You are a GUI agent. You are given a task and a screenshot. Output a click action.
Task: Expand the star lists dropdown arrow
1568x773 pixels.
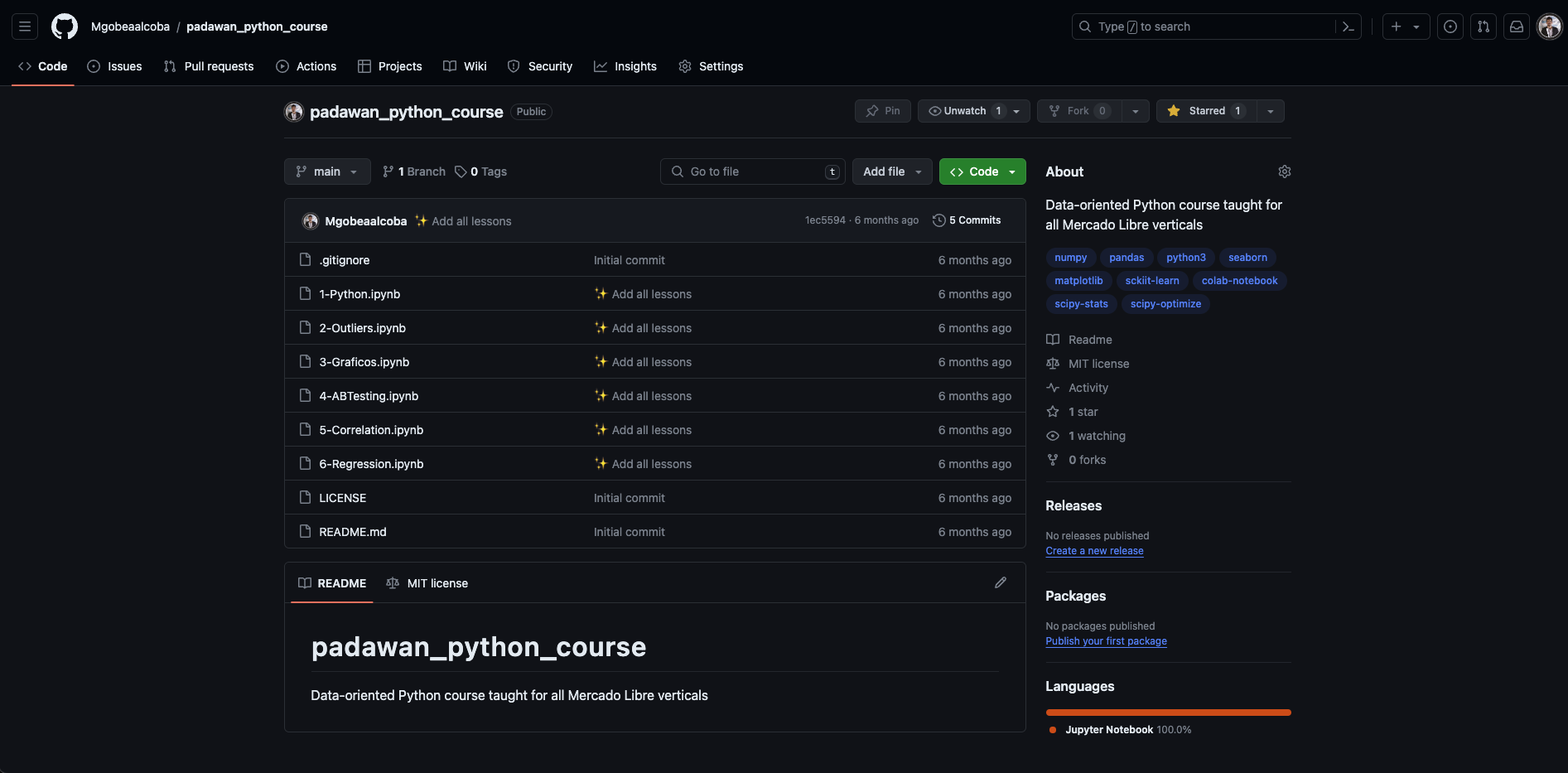pos(1271,111)
